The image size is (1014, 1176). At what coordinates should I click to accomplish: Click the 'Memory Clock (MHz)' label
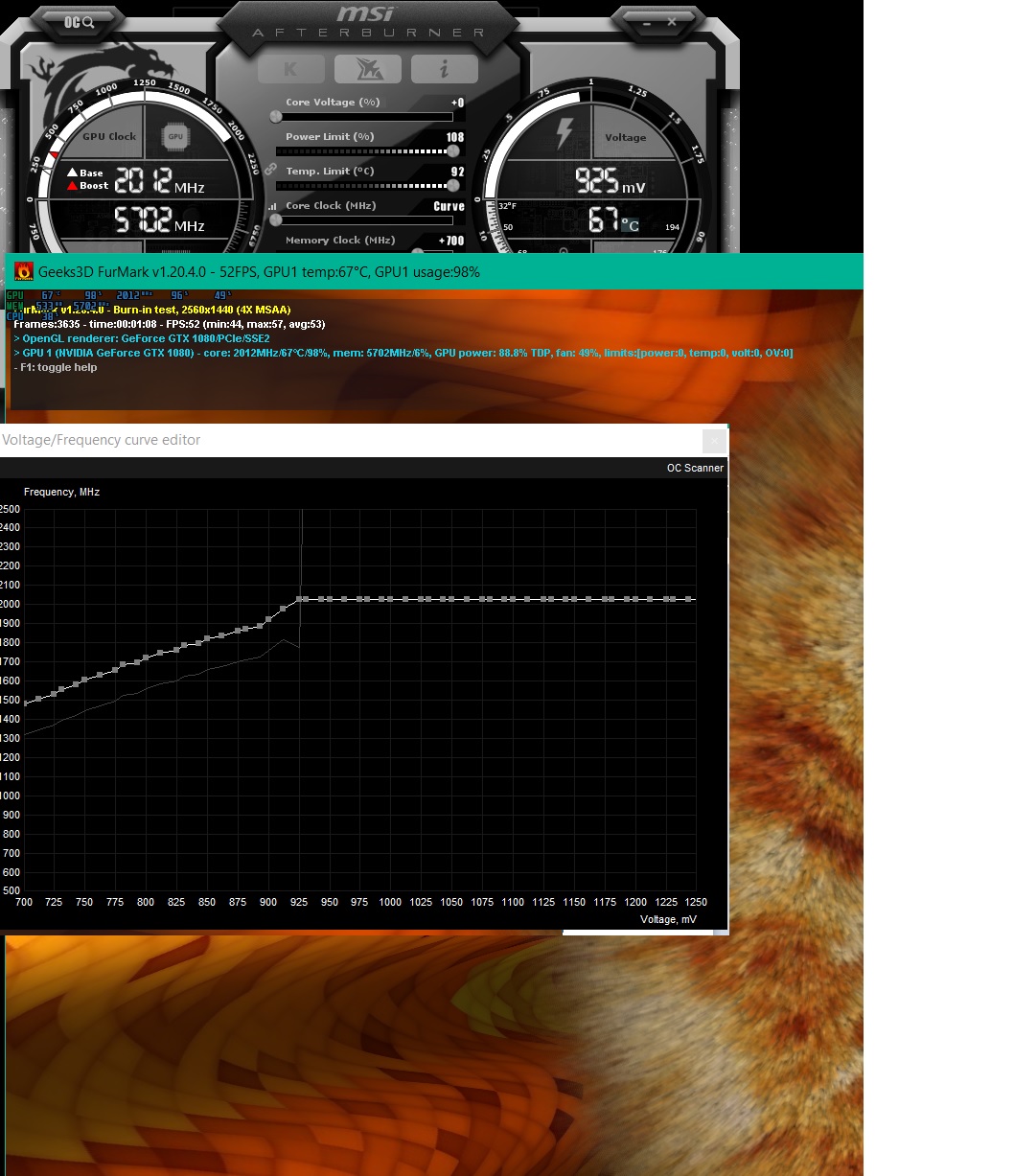340,241
